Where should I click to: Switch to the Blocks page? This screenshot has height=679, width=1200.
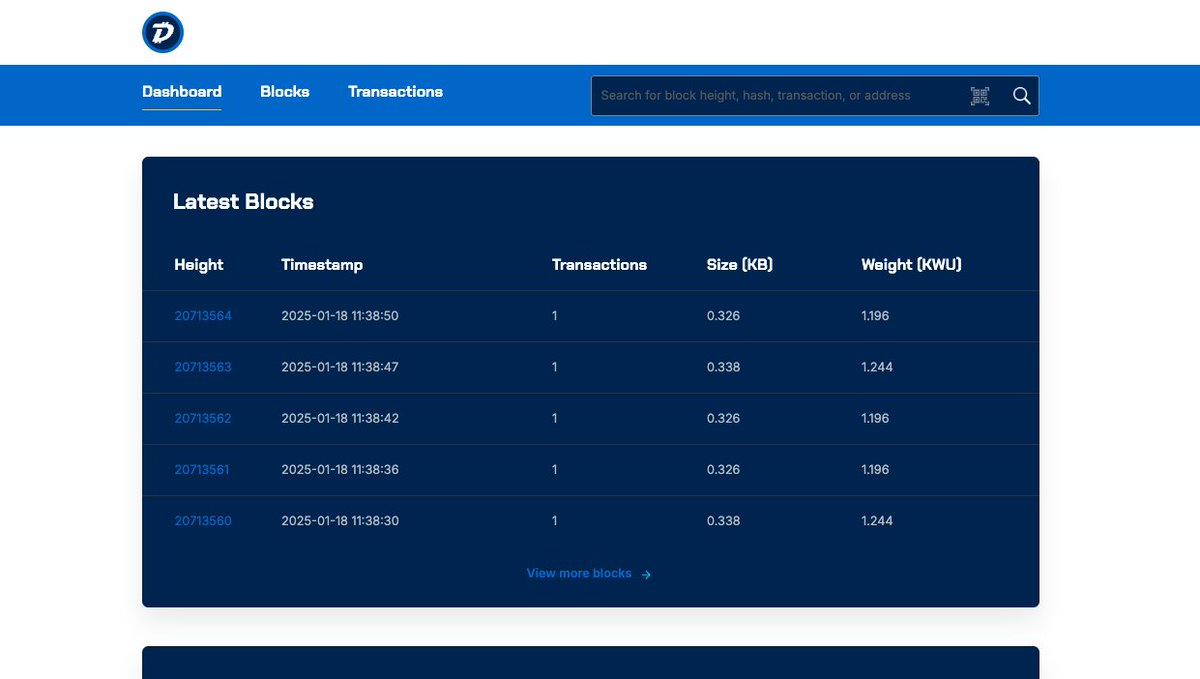point(285,91)
